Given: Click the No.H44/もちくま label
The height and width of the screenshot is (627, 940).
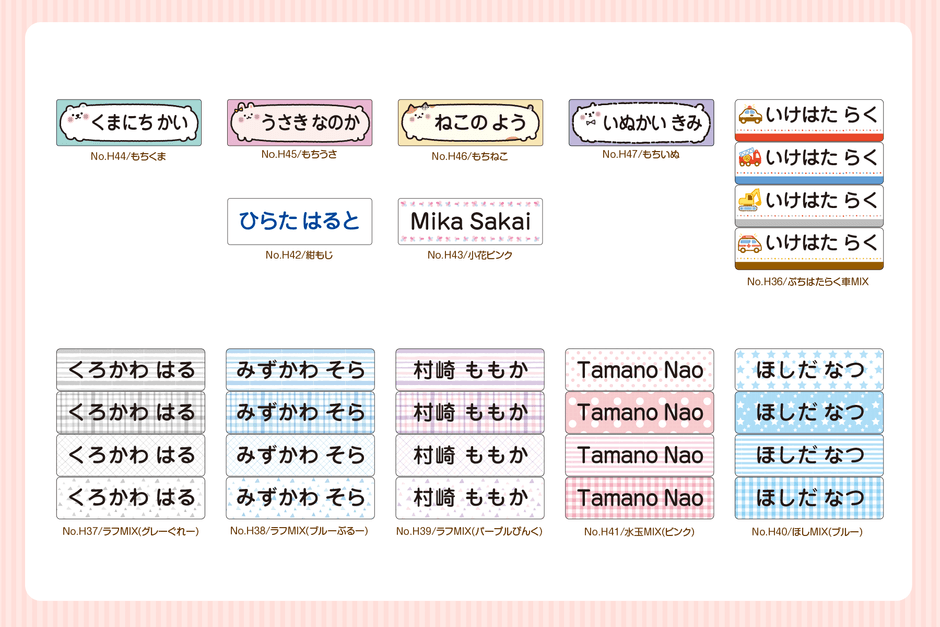Looking at the screenshot, I should (x=128, y=157).
